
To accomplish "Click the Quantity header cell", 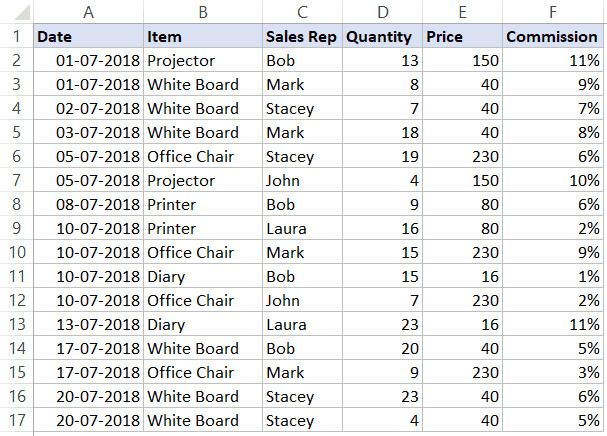I will 381,37.
